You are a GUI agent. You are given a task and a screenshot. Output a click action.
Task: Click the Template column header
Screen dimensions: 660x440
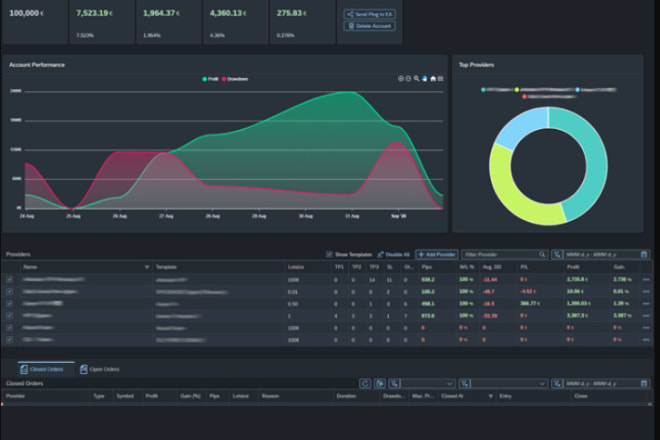coord(166,267)
